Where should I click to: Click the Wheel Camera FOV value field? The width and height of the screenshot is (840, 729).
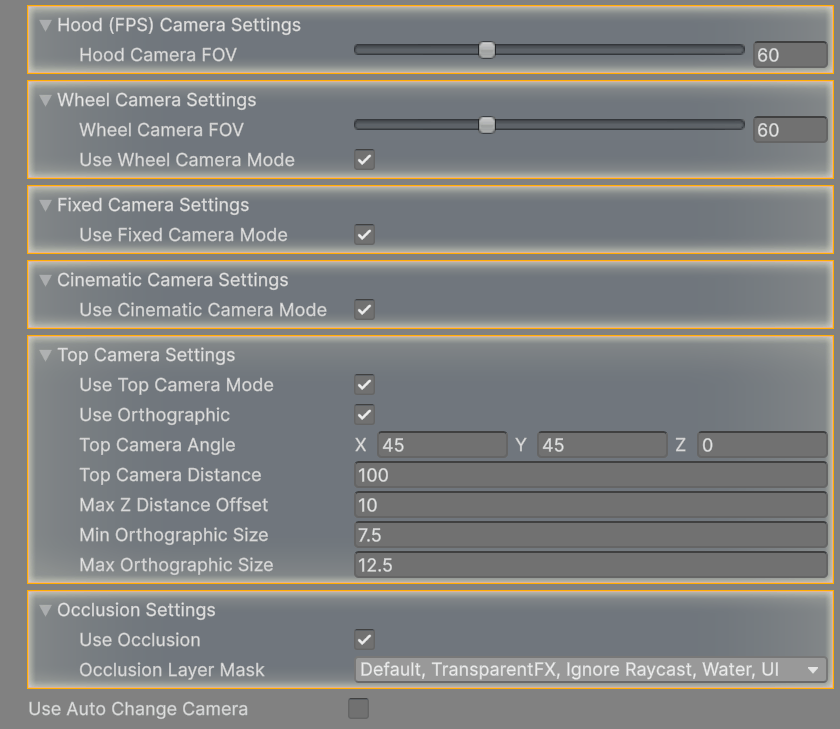(x=790, y=130)
